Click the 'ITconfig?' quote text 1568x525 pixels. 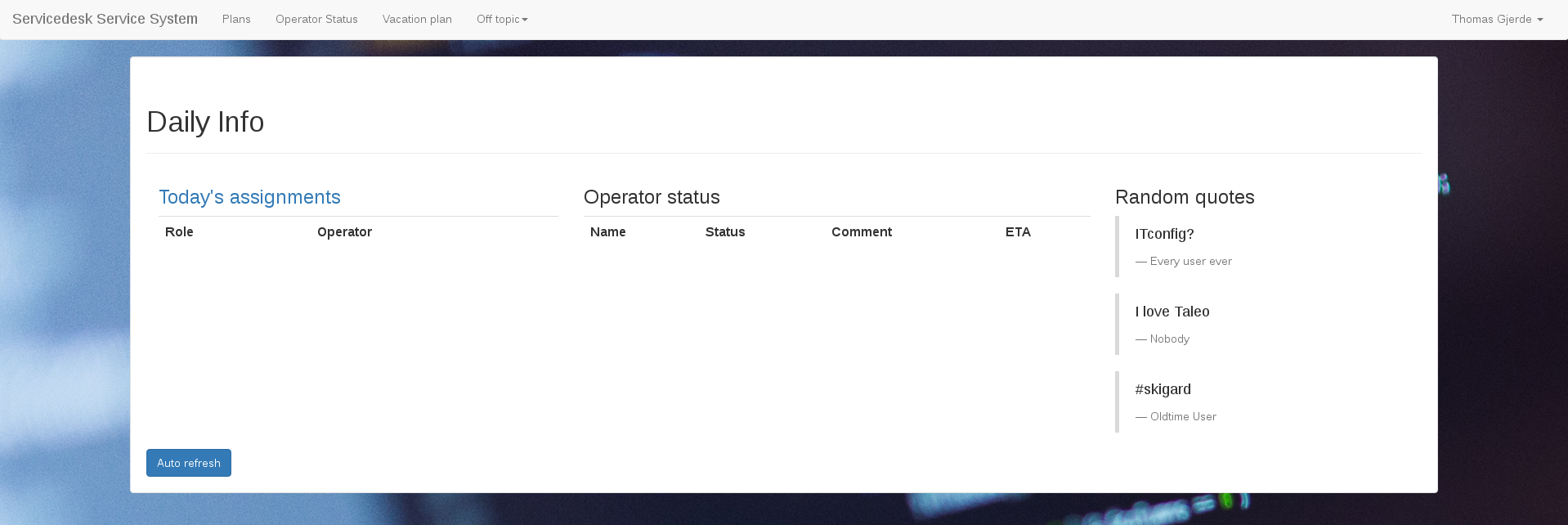point(1164,234)
